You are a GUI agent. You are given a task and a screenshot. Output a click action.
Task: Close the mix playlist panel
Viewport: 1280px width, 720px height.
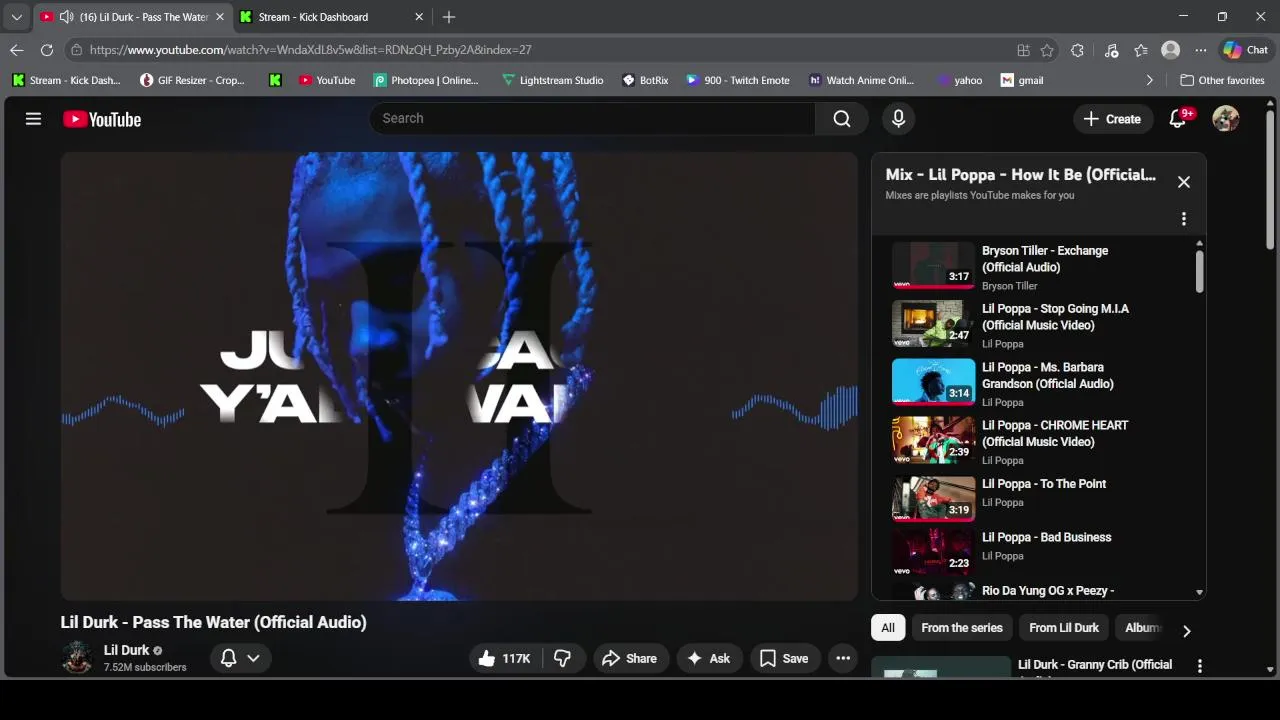click(x=1184, y=182)
